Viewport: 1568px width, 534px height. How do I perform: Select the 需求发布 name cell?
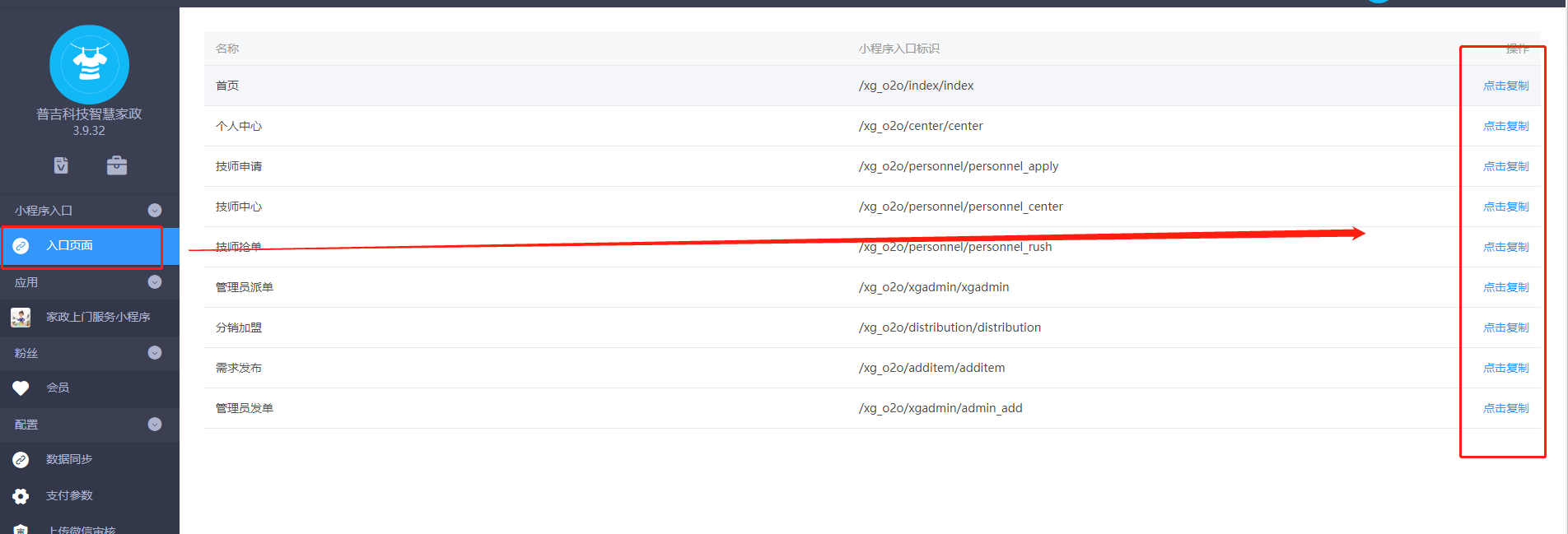point(239,368)
